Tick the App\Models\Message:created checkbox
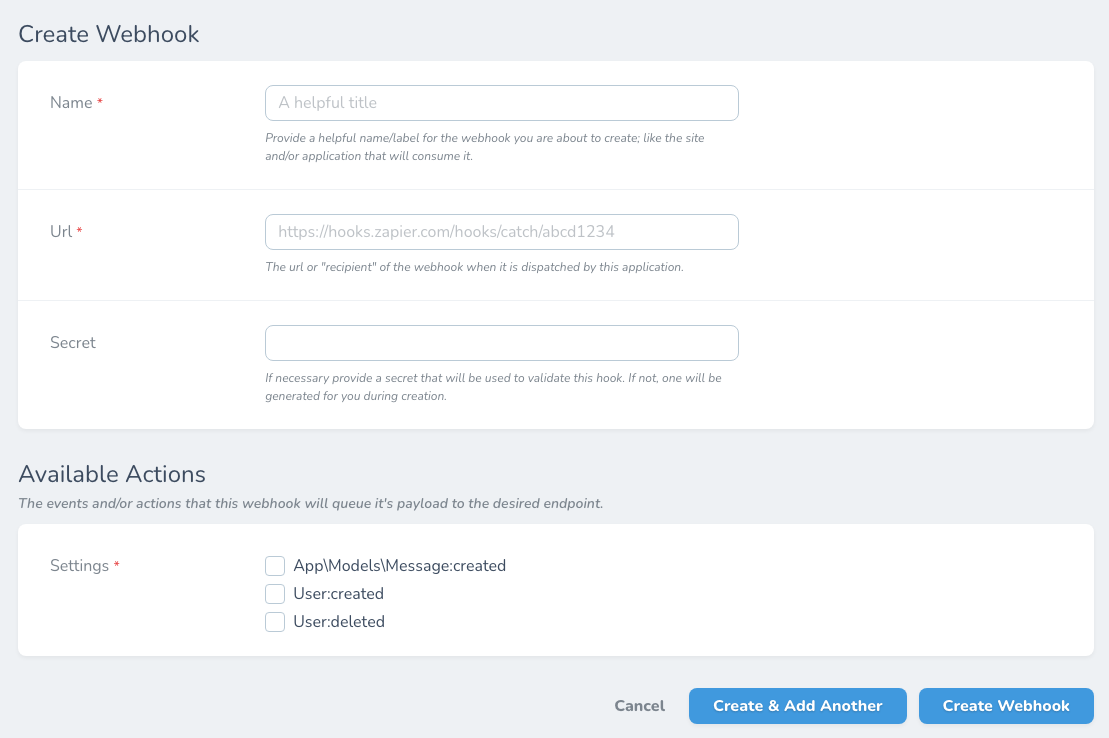 (275, 566)
